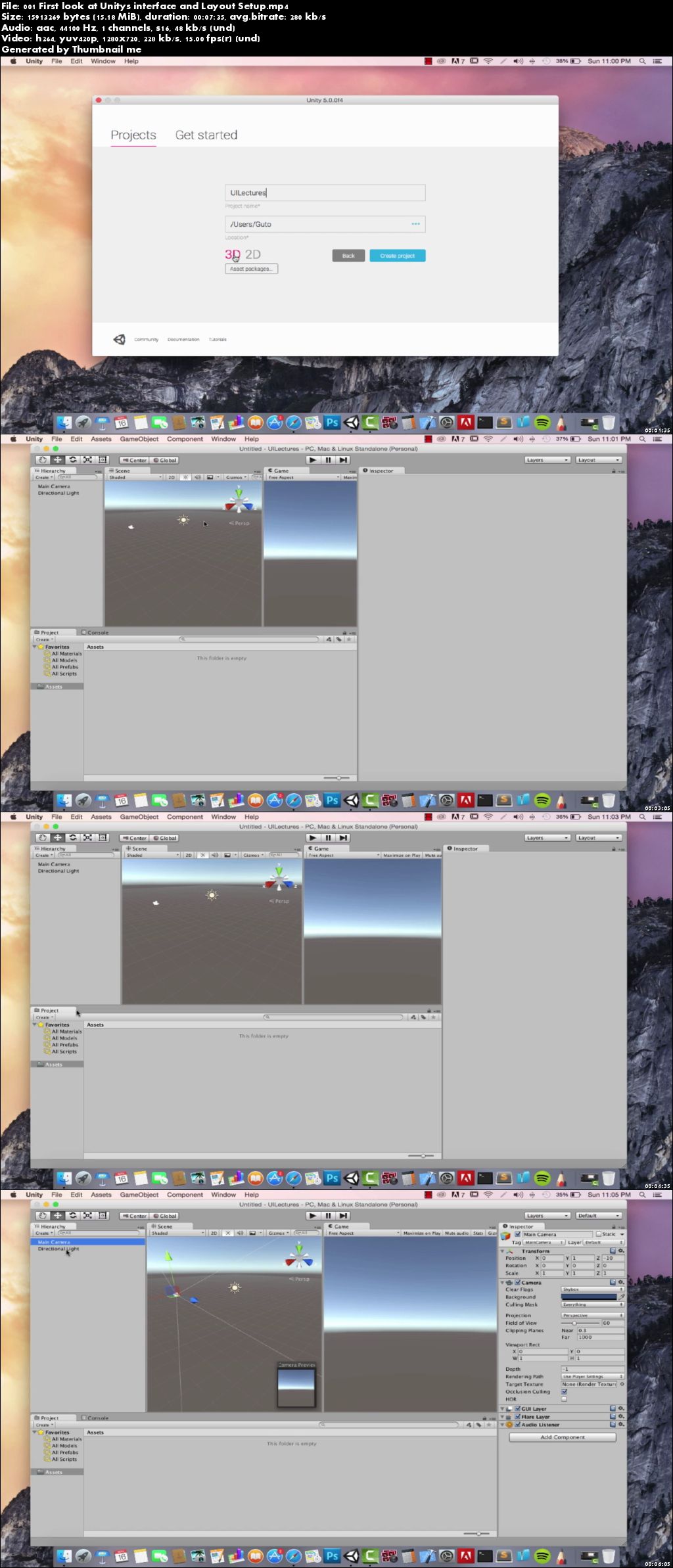
Task: Open Photoshop from dock in 11:00 PM frame
Action: 332,423
